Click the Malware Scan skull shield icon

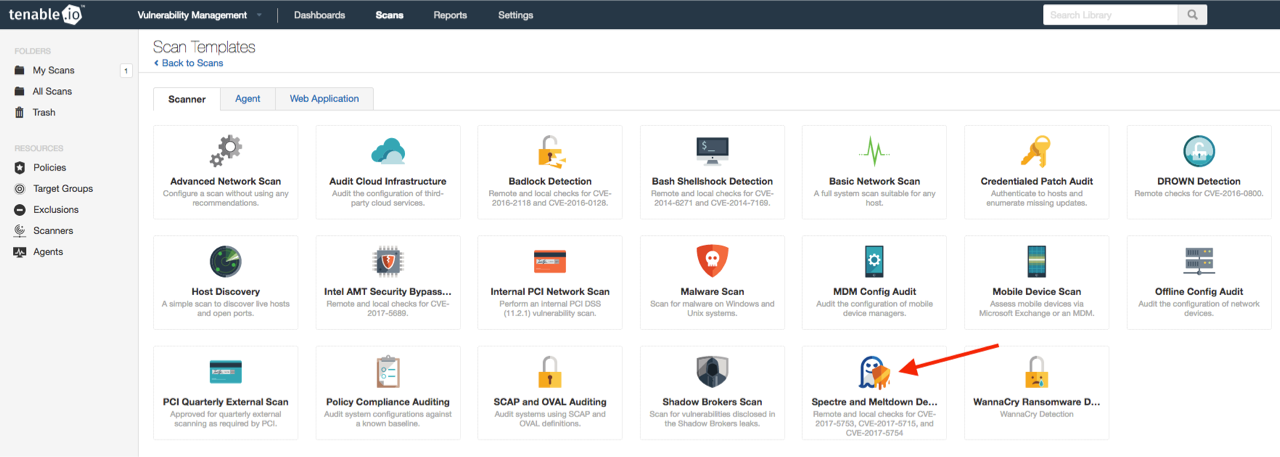pyautogui.click(x=712, y=262)
